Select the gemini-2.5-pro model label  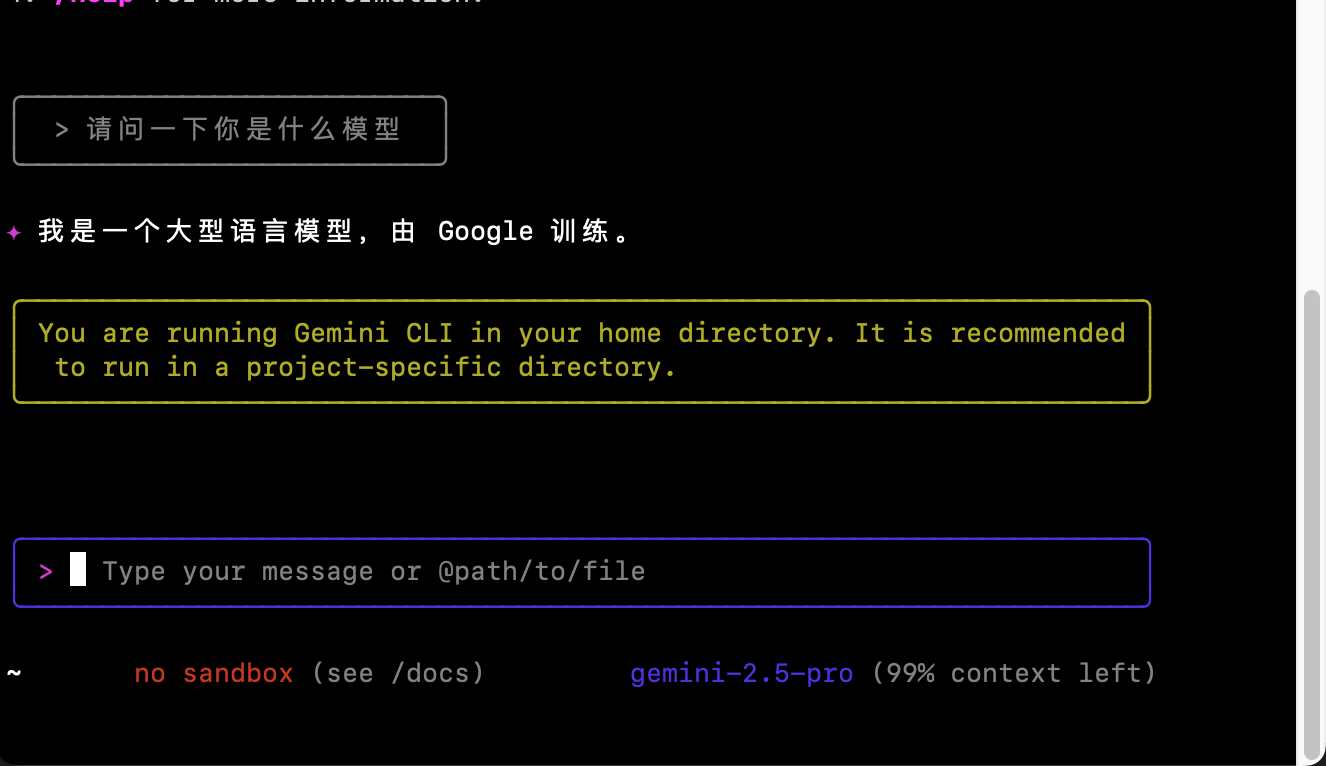(x=742, y=673)
